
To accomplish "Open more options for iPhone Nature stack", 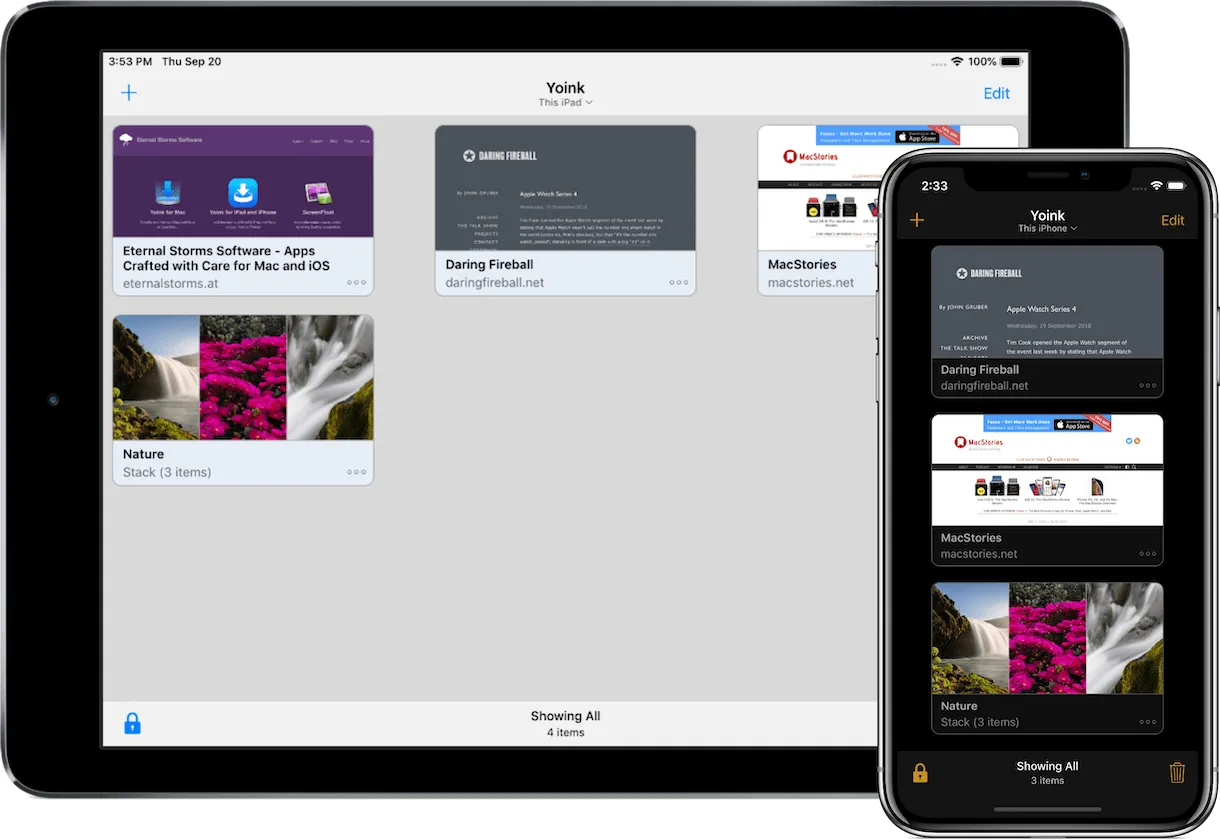I will coord(1147,721).
